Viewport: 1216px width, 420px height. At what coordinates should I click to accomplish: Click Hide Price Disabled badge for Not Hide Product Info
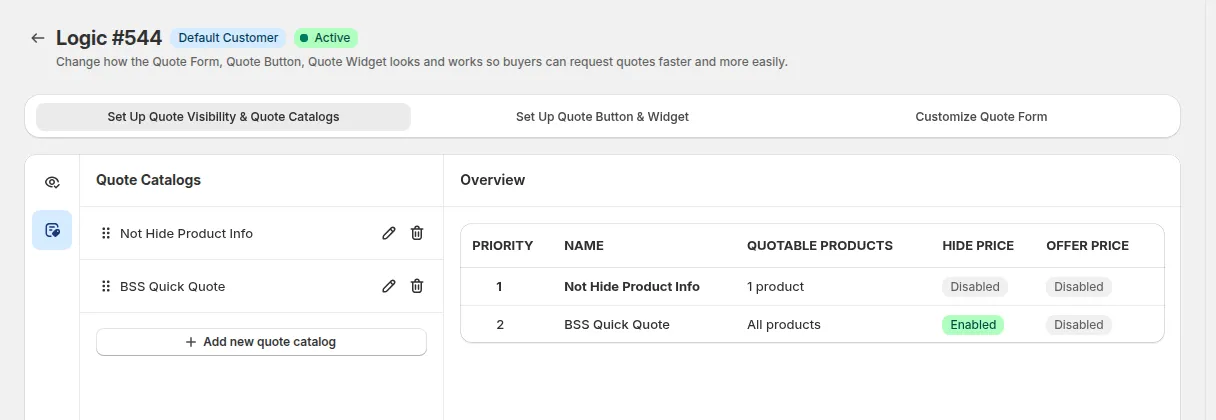(975, 287)
